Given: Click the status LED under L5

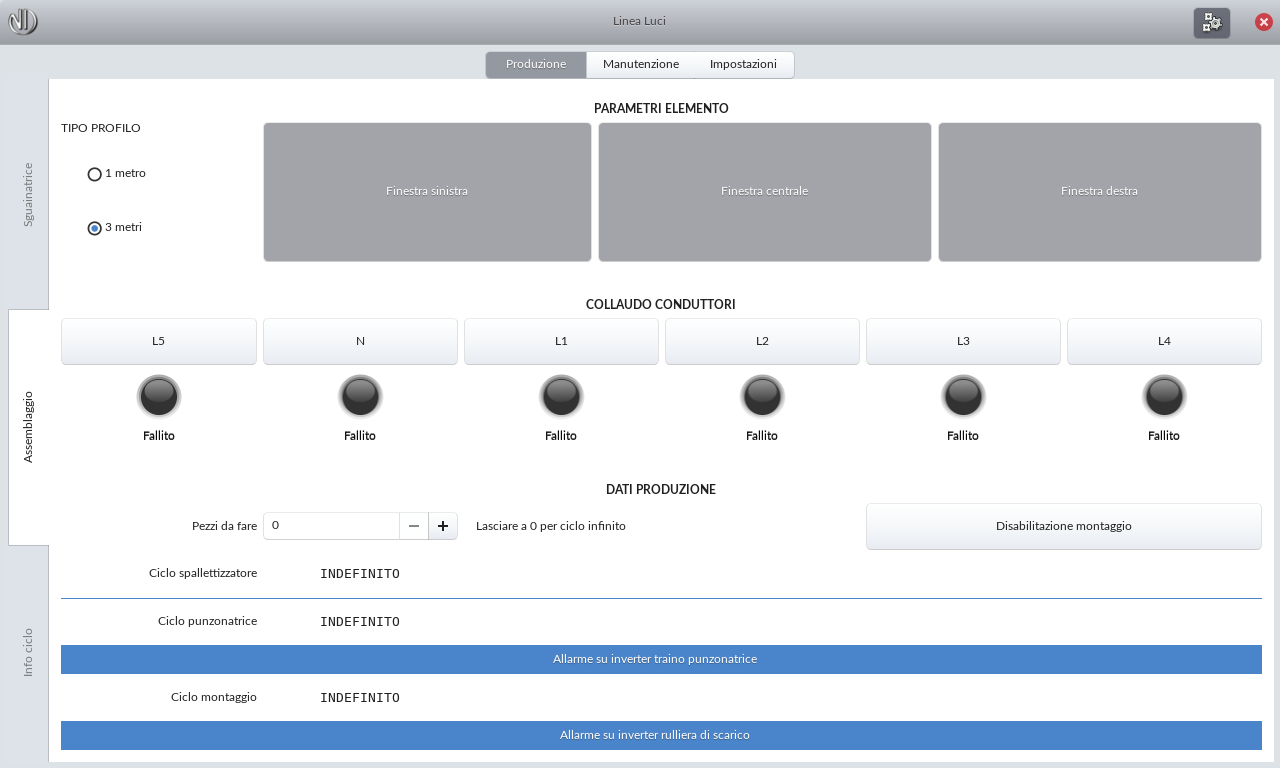Looking at the screenshot, I should [x=159, y=397].
